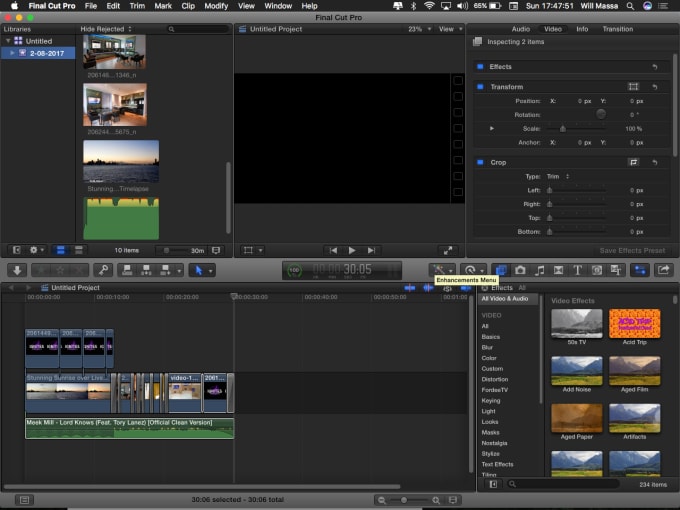Screen dimensions: 680x510
Task: Enter viewer full screen playback
Action: point(448,250)
